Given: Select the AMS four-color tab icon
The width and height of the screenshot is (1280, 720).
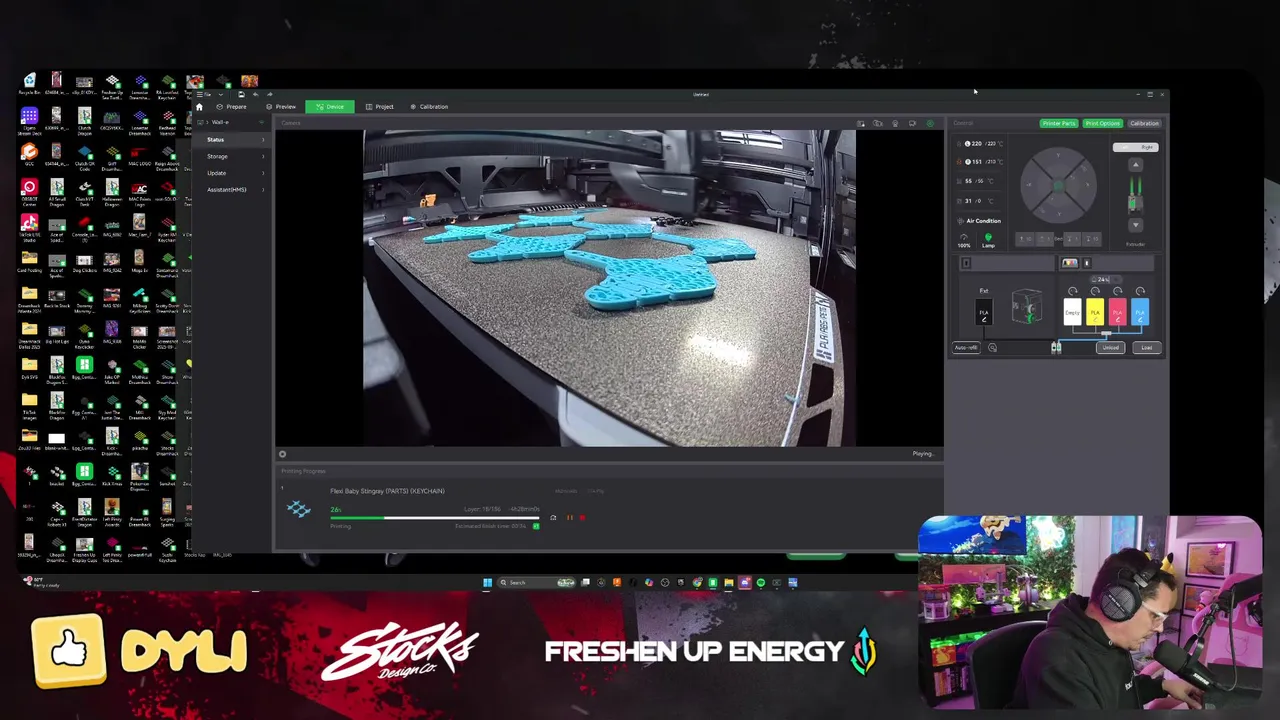Looking at the screenshot, I should [x=1070, y=263].
